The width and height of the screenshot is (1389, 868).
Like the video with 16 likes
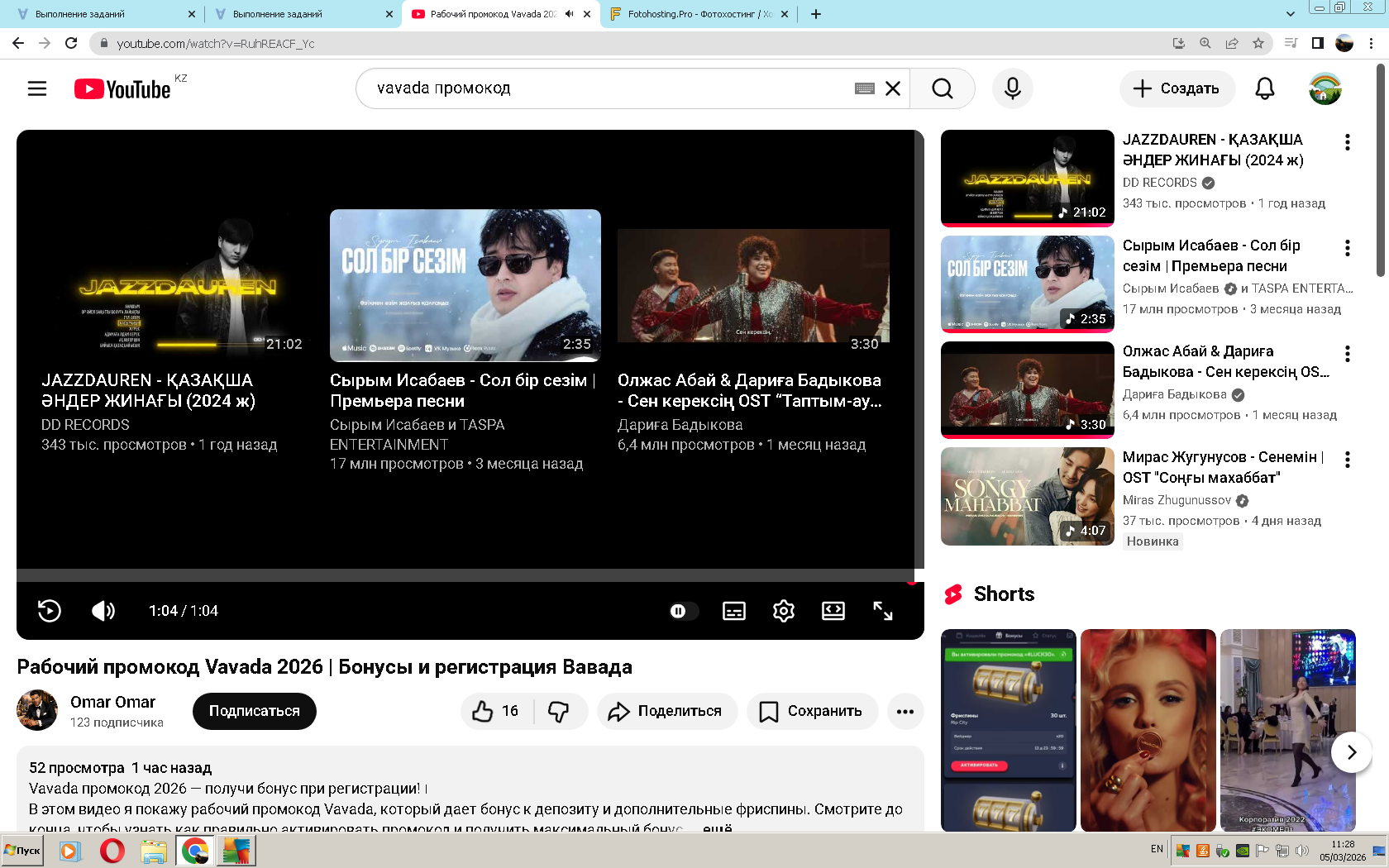tap(496, 711)
